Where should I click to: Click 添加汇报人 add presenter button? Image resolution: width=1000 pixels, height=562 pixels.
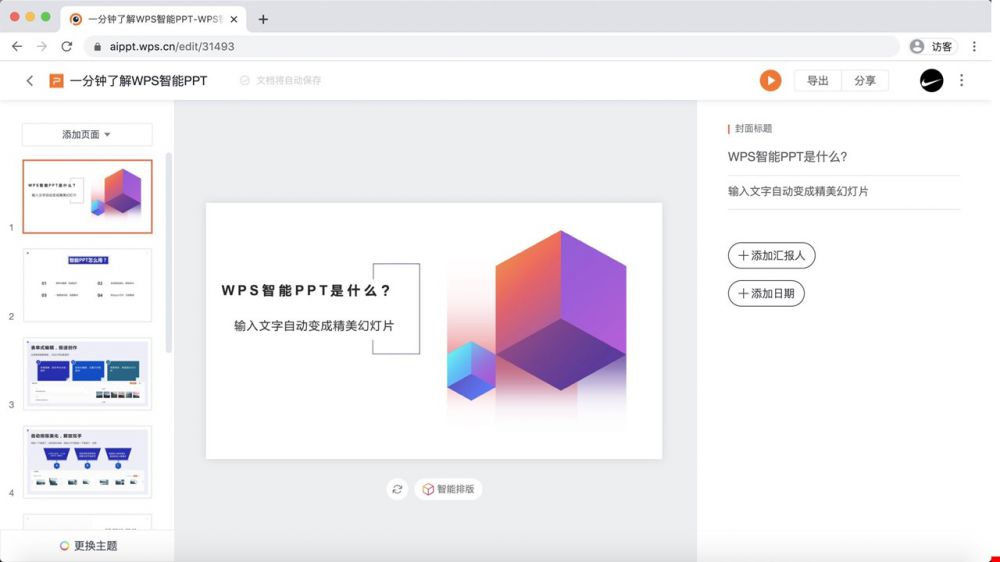(x=771, y=256)
